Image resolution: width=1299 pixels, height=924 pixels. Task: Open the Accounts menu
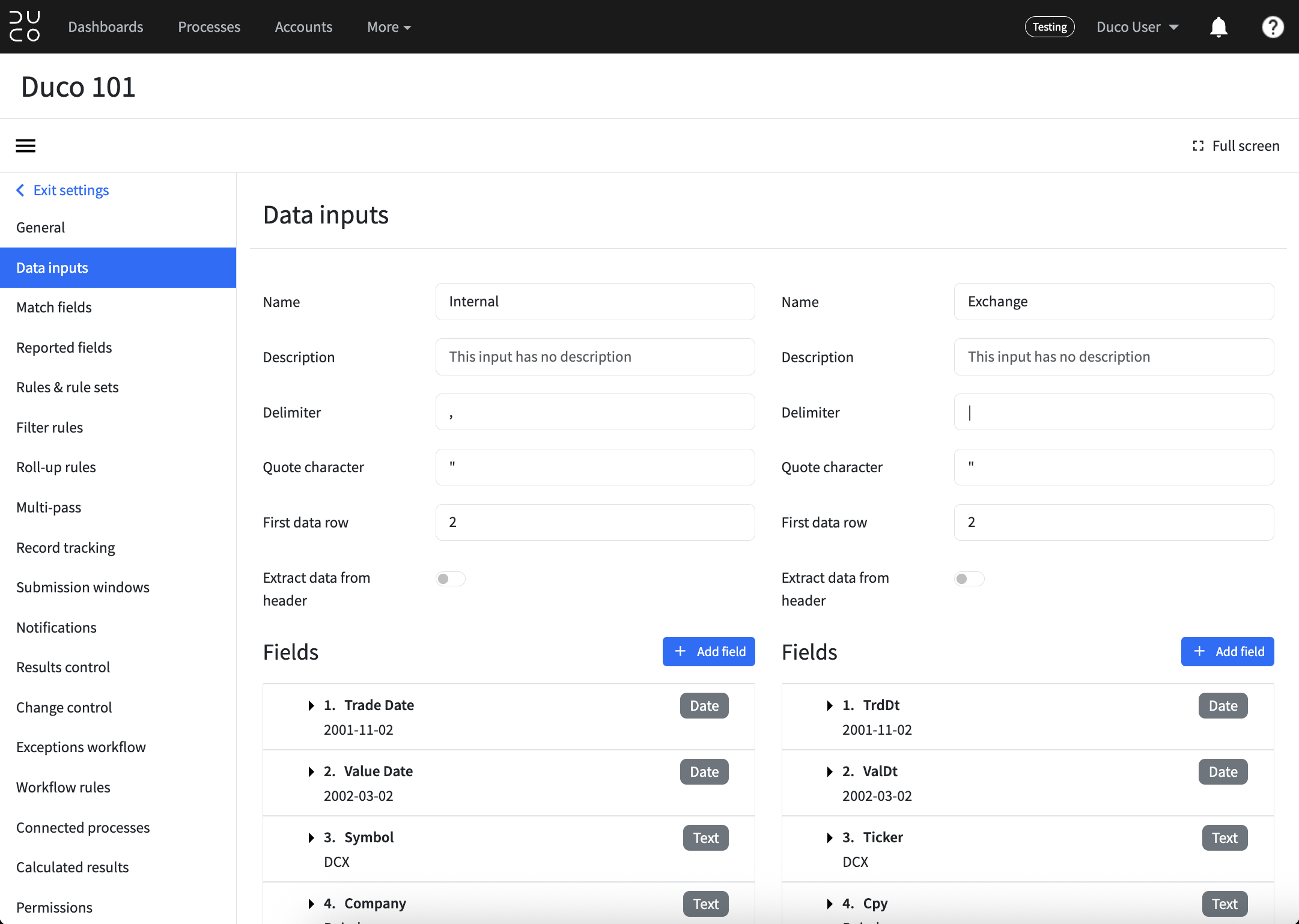[303, 27]
